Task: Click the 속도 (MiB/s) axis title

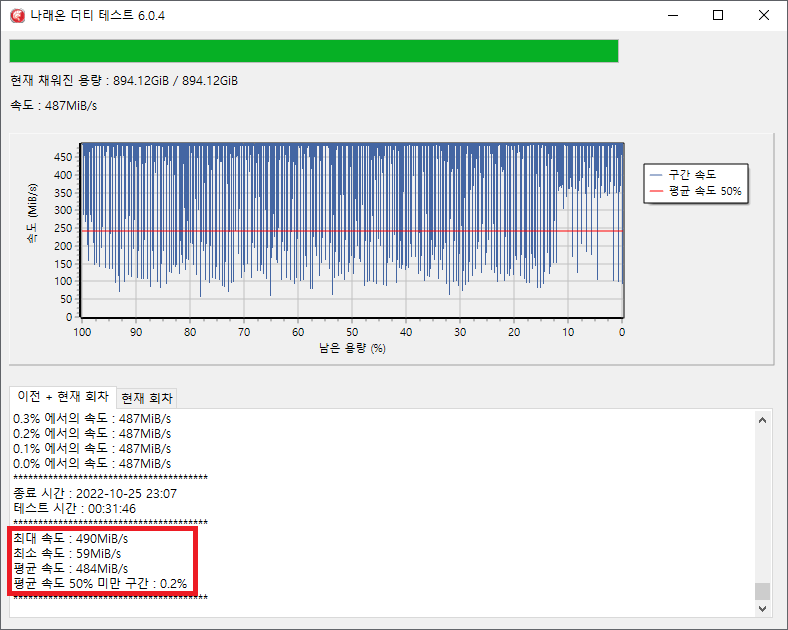Action: click(32, 213)
